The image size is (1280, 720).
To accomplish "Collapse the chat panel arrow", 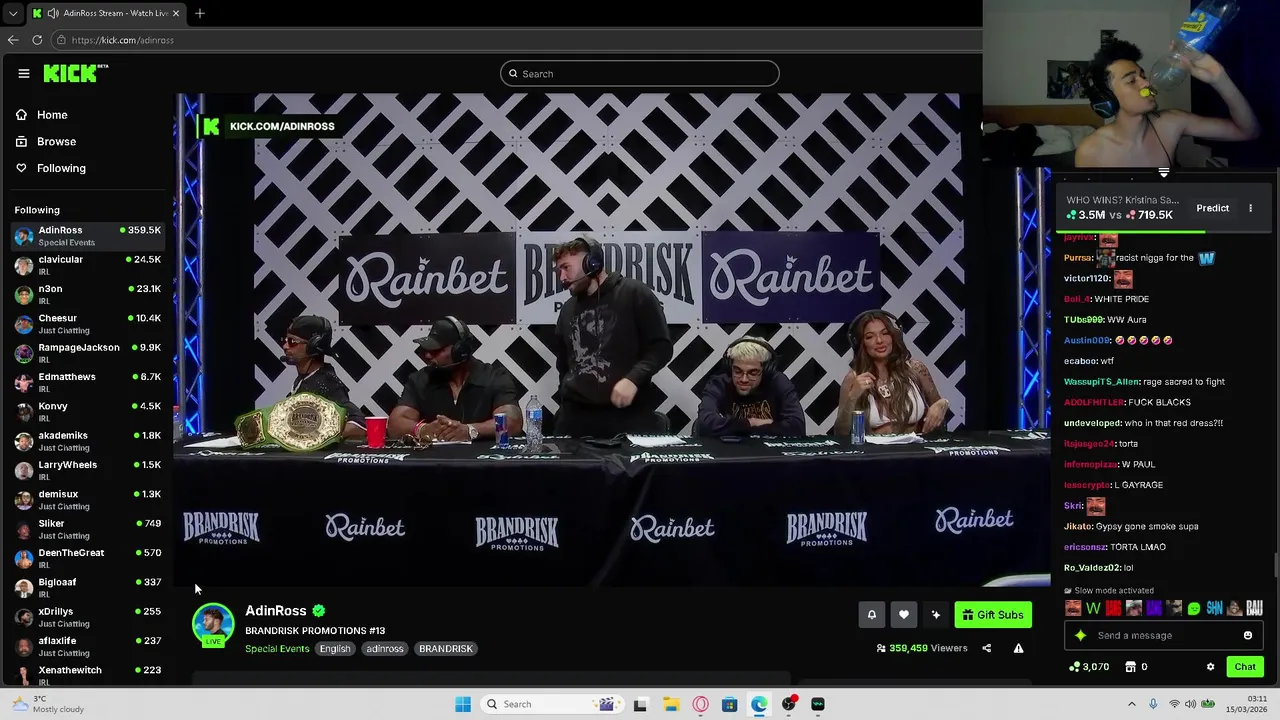I will pyautogui.click(x=1163, y=173).
